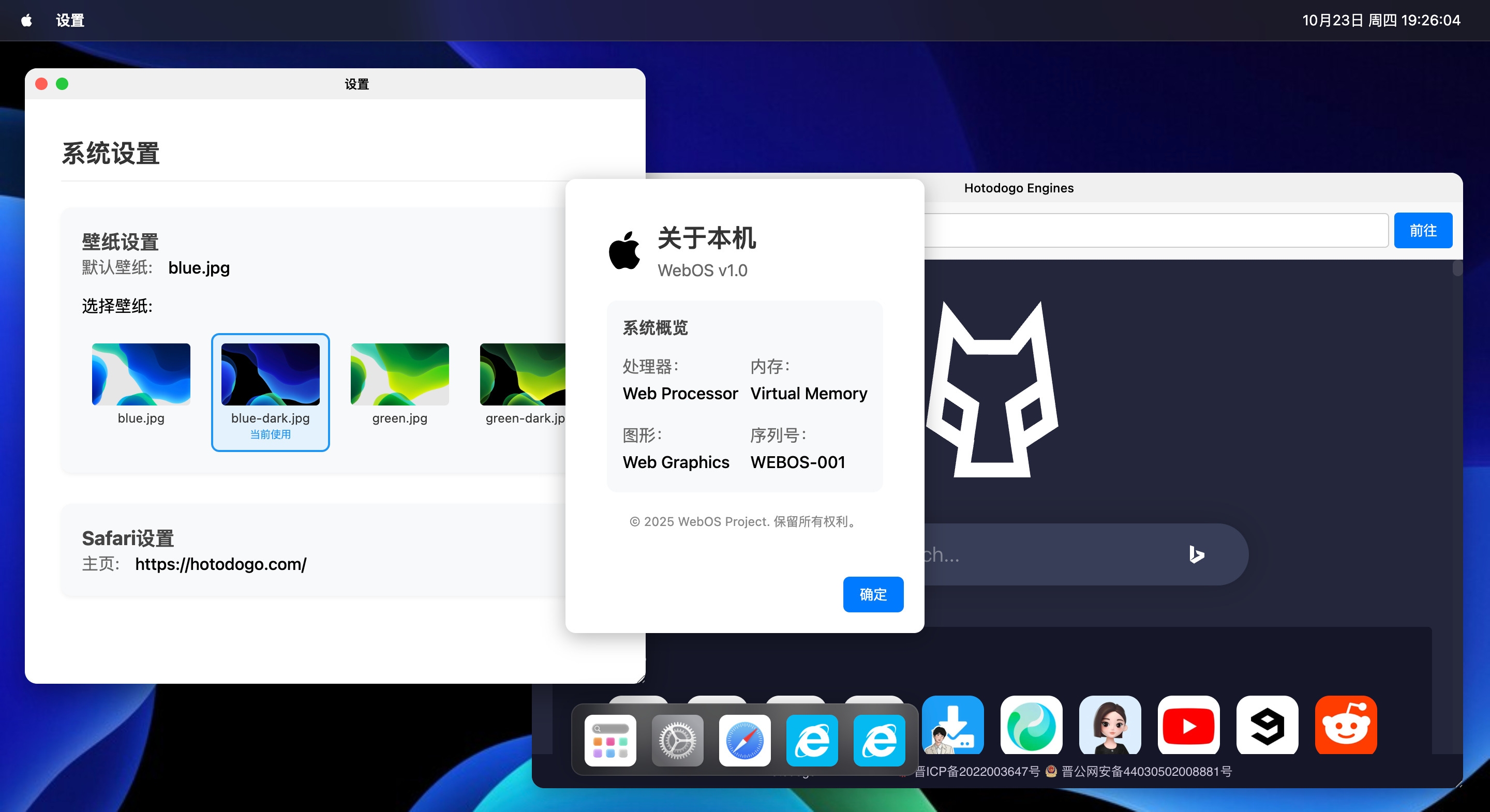Launch Safari from the dock
Viewport: 1490px width, 812px height.
coord(744,740)
